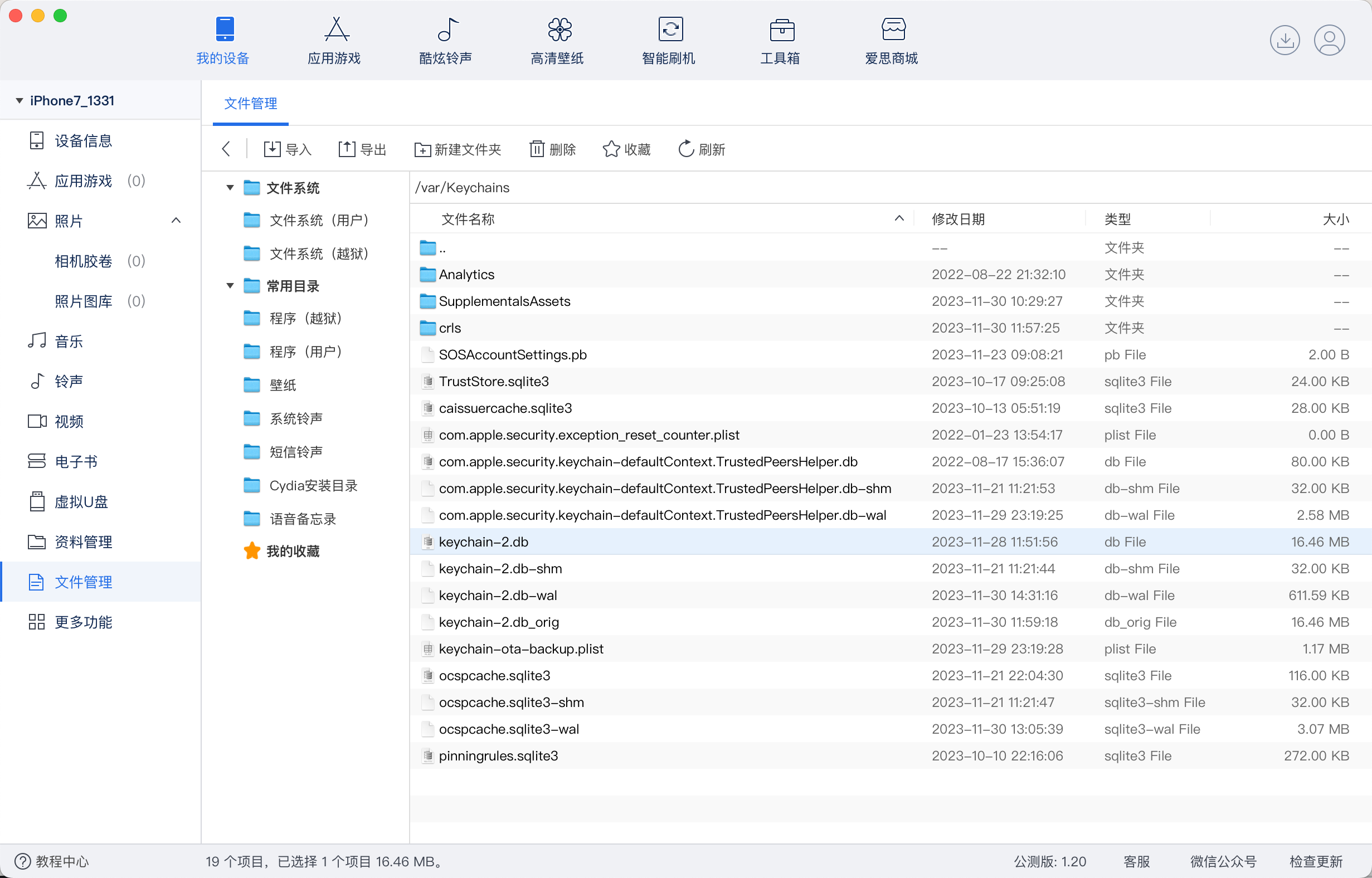The image size is (1372, 878).
Task: Go back with the left arrow
Action: 226,149
